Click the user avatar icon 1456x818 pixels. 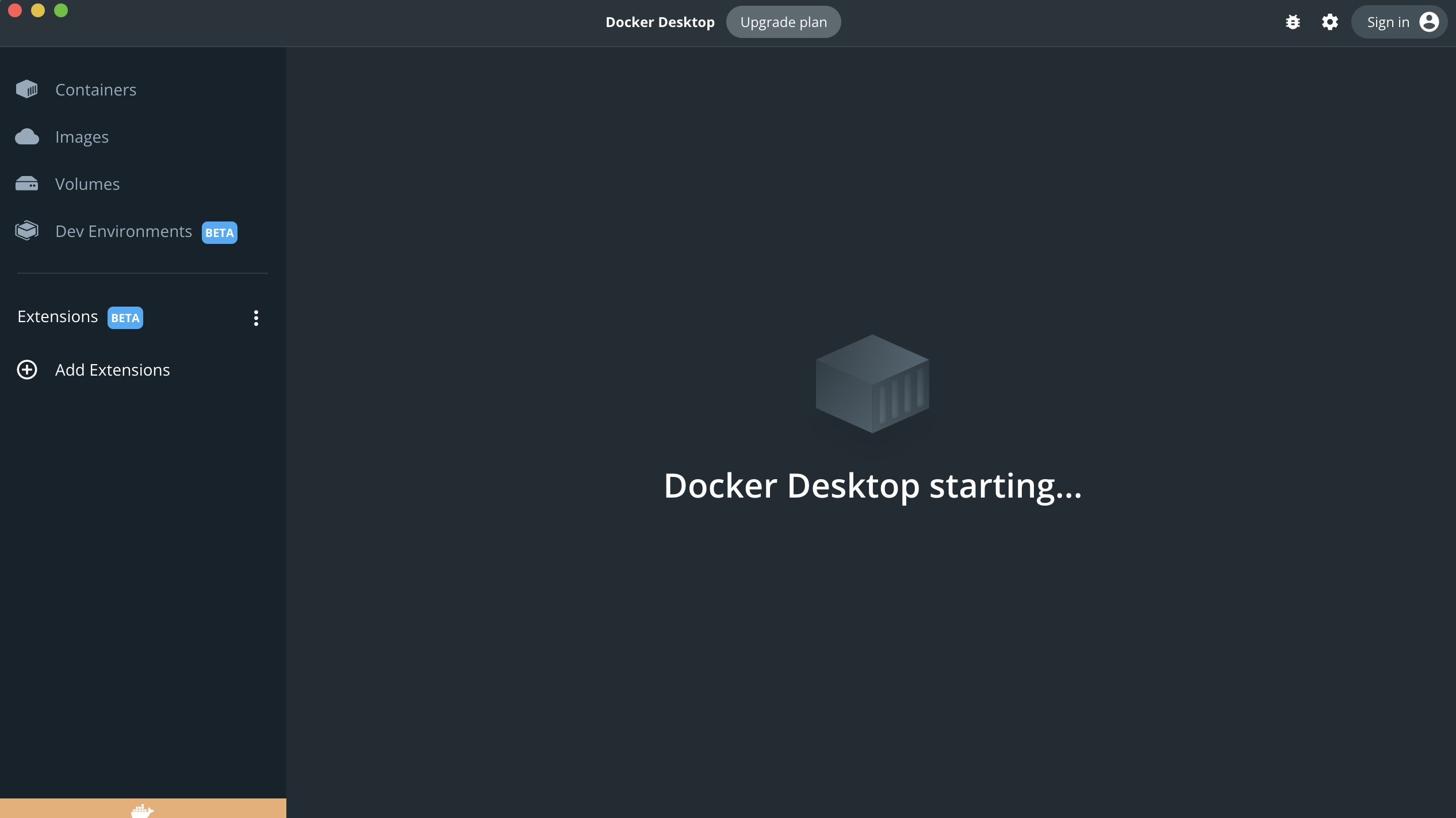tap(1429, 22)
